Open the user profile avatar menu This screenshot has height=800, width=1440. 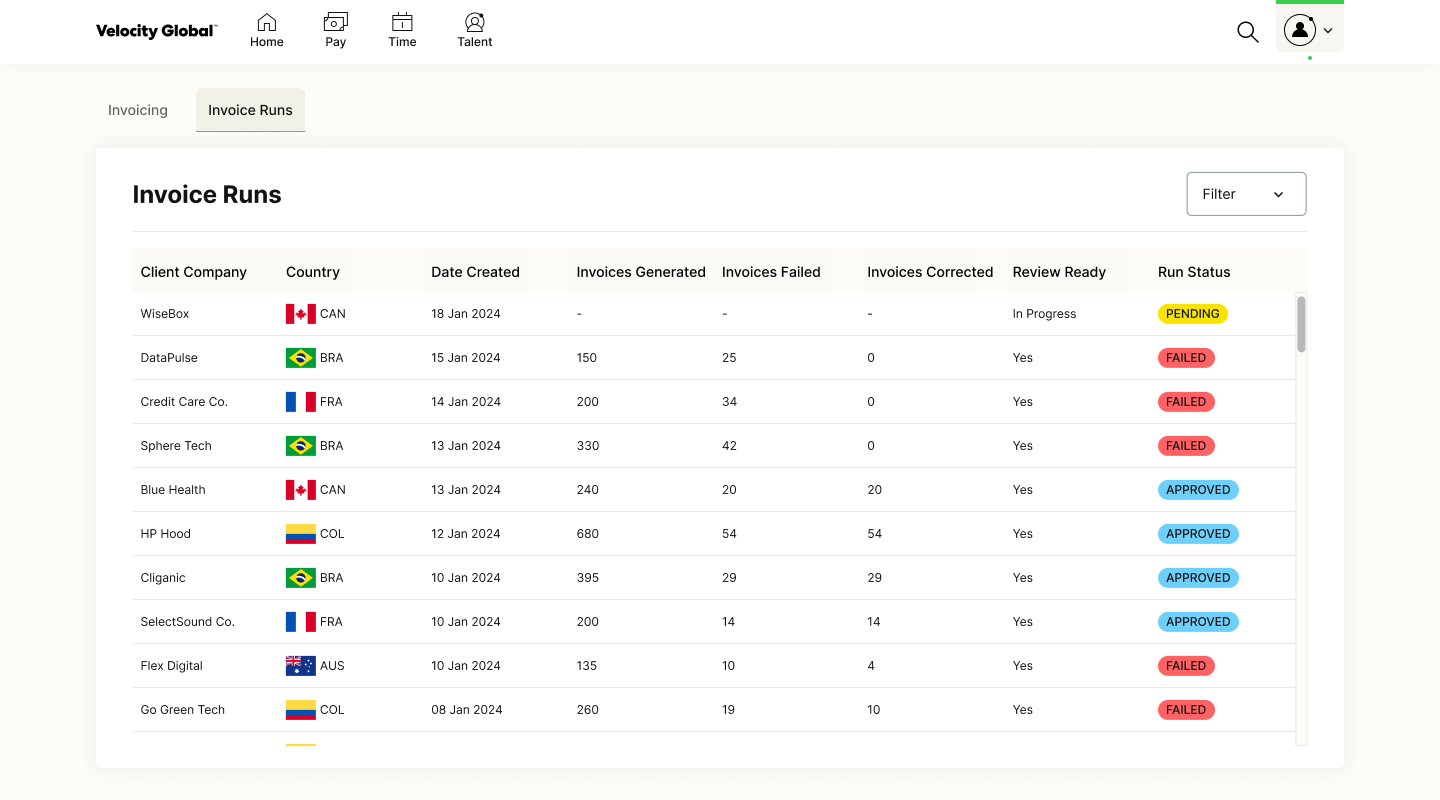(1310, 30)
